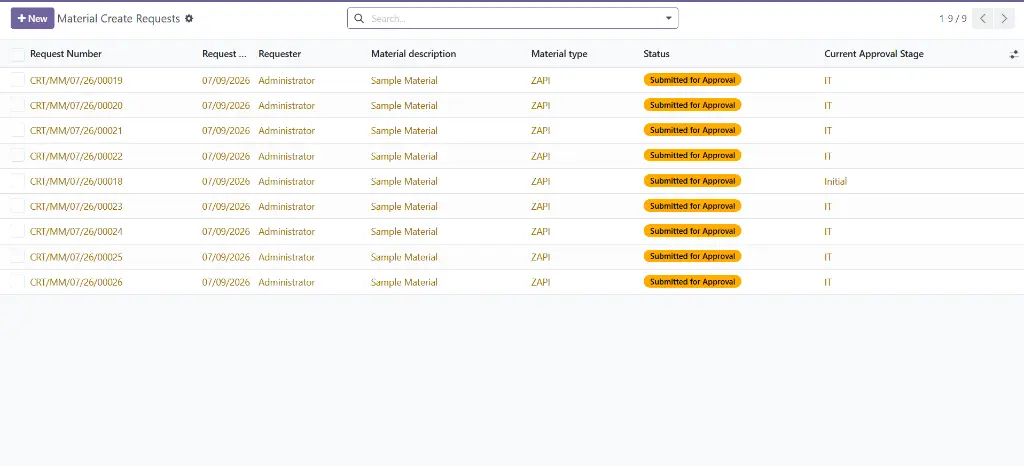Click Material Create Requests breadcrumb title
This screenshot has height=466, width=1024.
tap(118, 18)
